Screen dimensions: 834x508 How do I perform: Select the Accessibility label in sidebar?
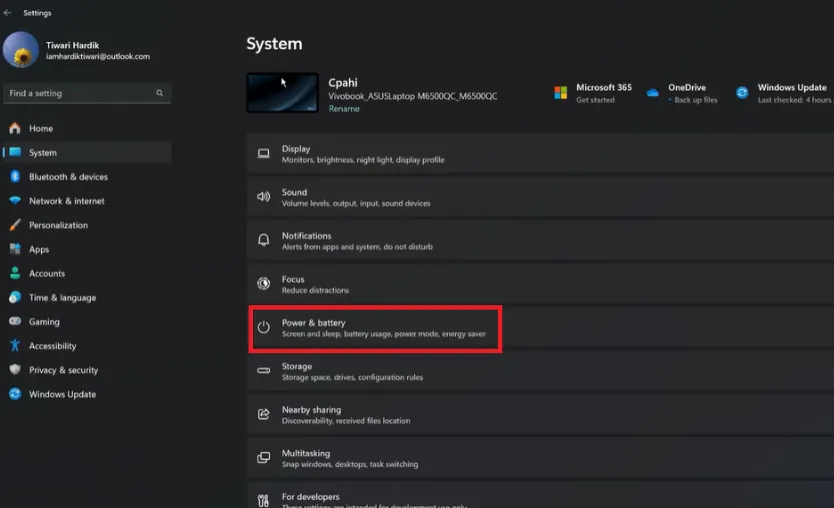coord(53,346)
